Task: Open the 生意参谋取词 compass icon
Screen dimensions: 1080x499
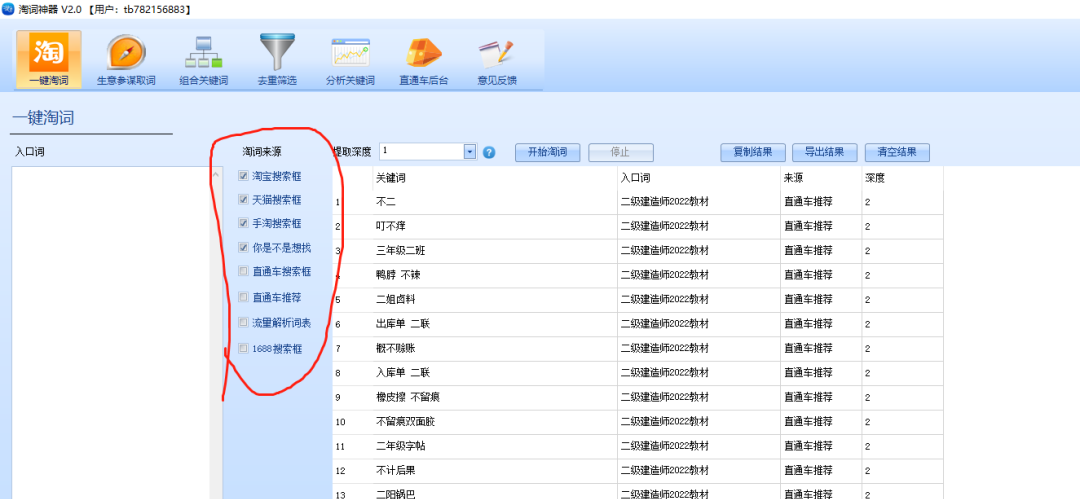Action: click(x=126, y=60)
